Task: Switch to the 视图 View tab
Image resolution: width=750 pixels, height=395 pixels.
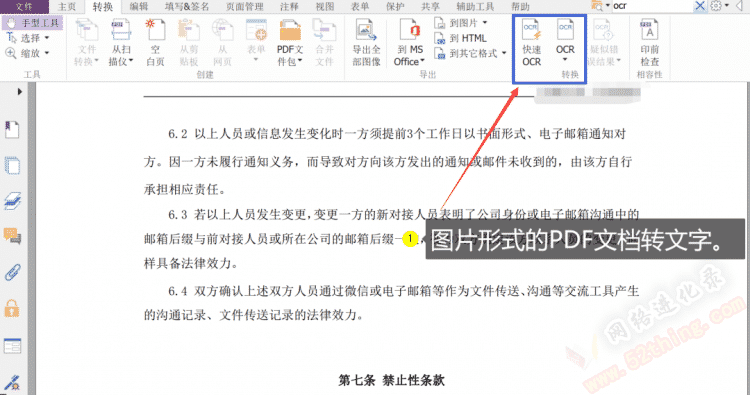Action: click(325, 7)
